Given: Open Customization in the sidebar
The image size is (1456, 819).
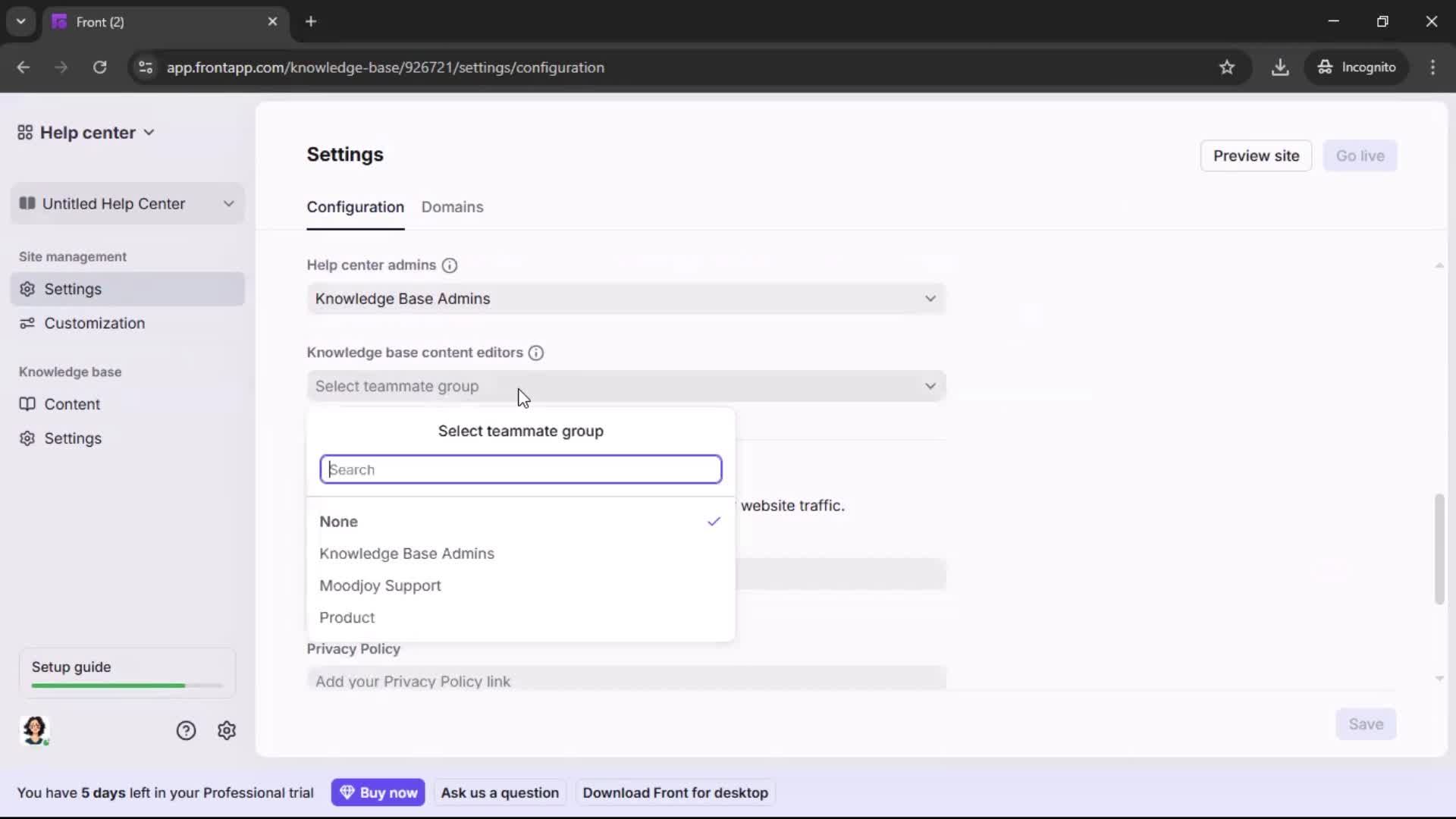Looking at the screenshot, I should [93, 322].
